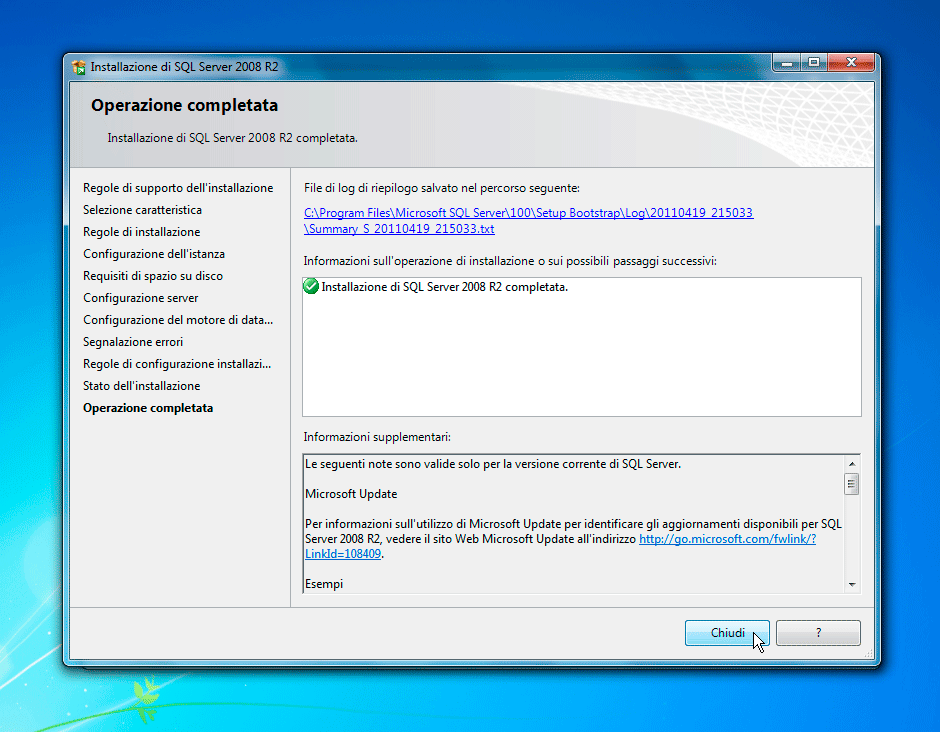Select "Regole di configurazione installazi..." step

(x=177, y=364)
